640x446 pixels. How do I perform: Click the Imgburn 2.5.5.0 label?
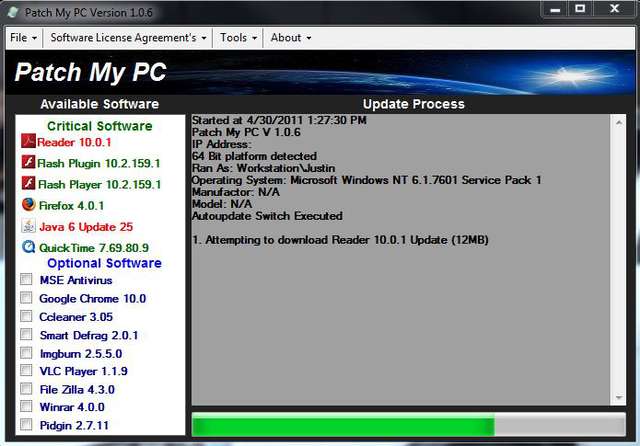coord(81,354)
